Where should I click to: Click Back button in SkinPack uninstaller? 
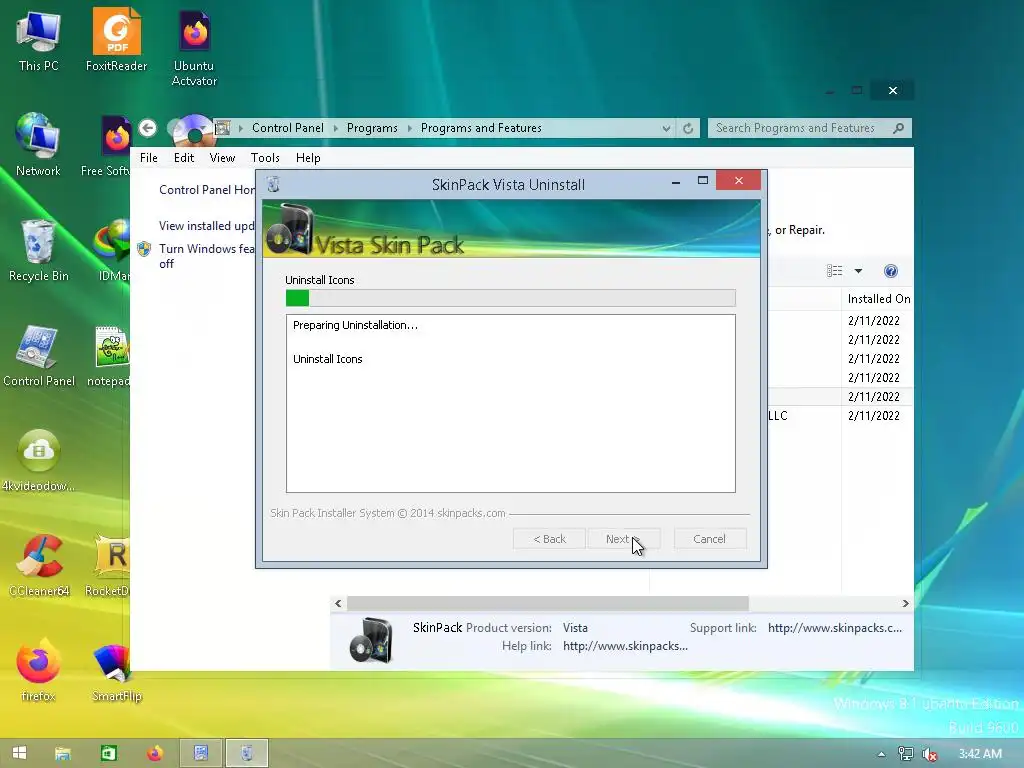[549, 539]
